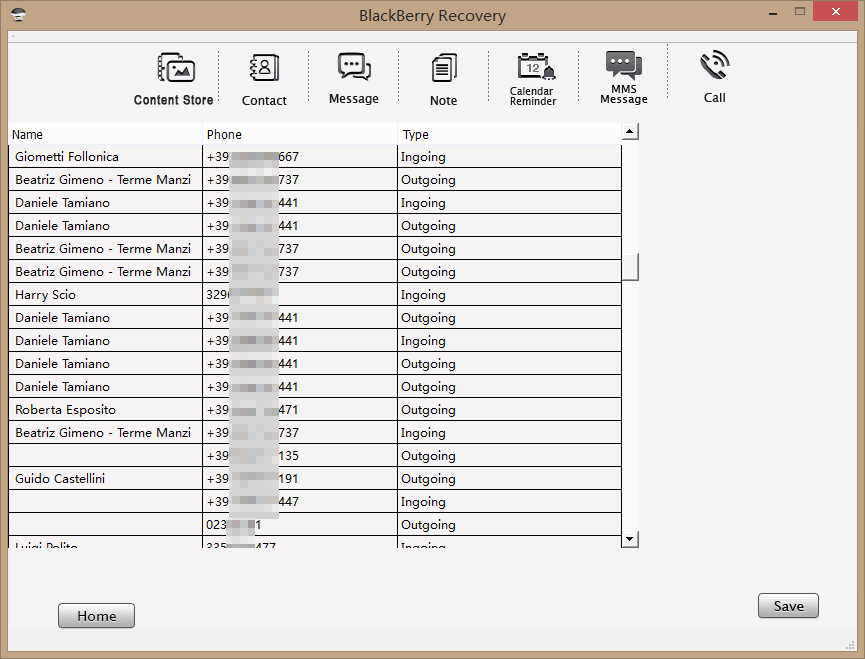
Task: Select the Guido Castellini name cell
Action: [x=106, y=479]
